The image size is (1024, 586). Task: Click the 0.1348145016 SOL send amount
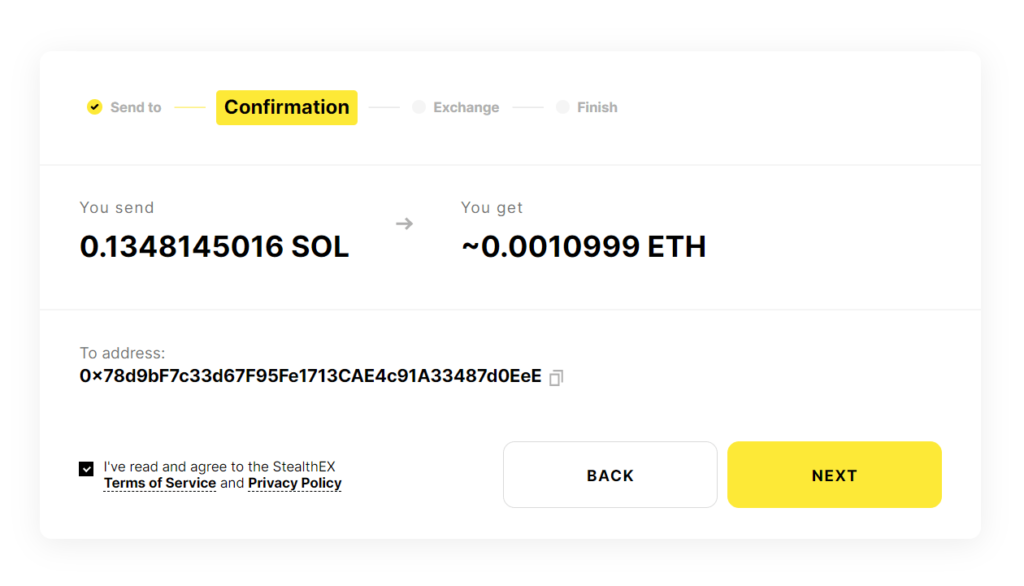pos(214,247)
